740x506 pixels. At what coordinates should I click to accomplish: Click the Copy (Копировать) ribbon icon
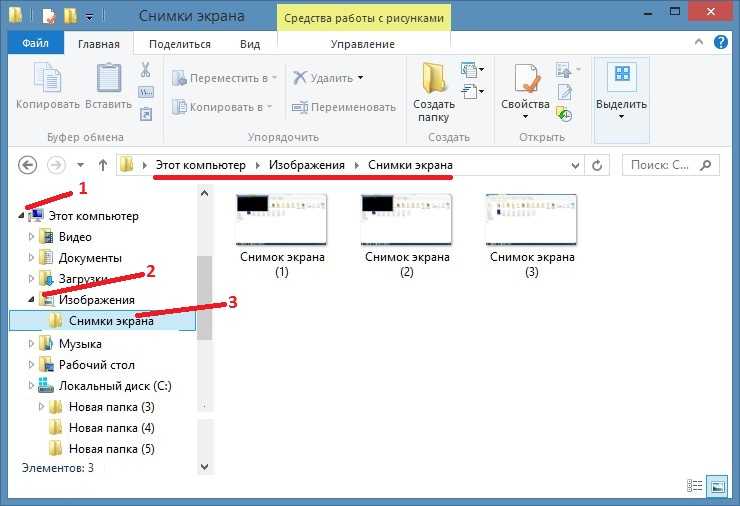[x=47, y=78]
